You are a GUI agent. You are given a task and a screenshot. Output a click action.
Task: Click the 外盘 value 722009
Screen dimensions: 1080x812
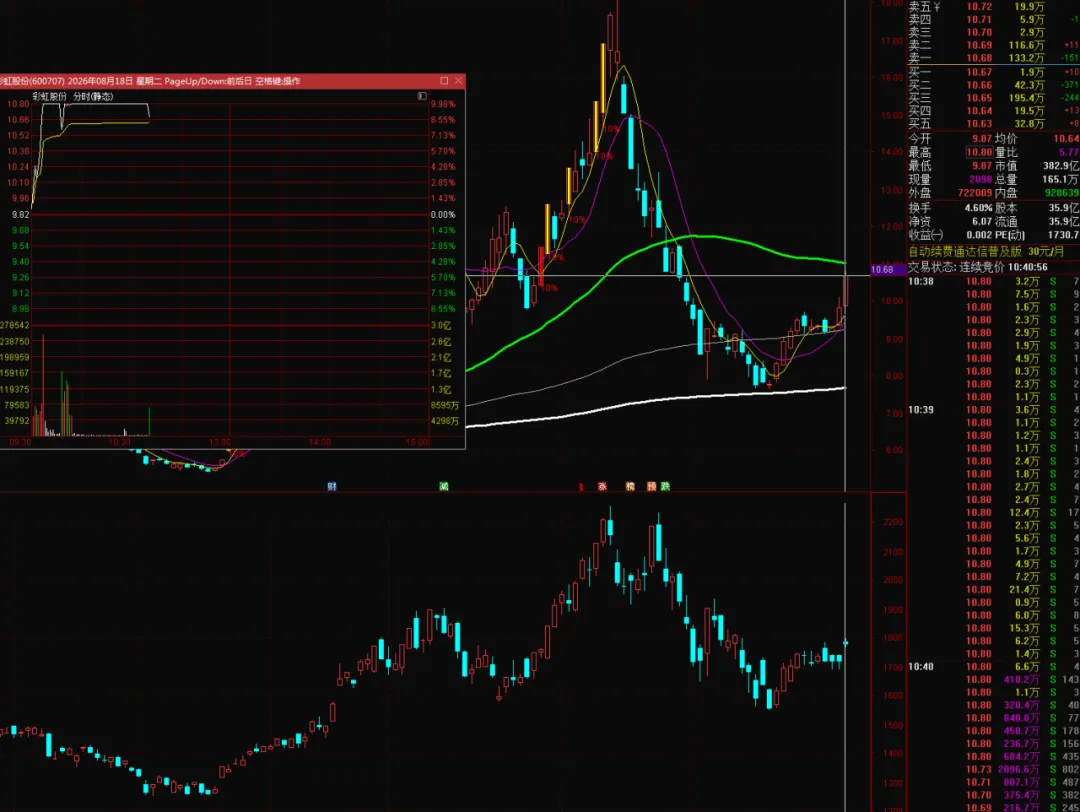975,194
